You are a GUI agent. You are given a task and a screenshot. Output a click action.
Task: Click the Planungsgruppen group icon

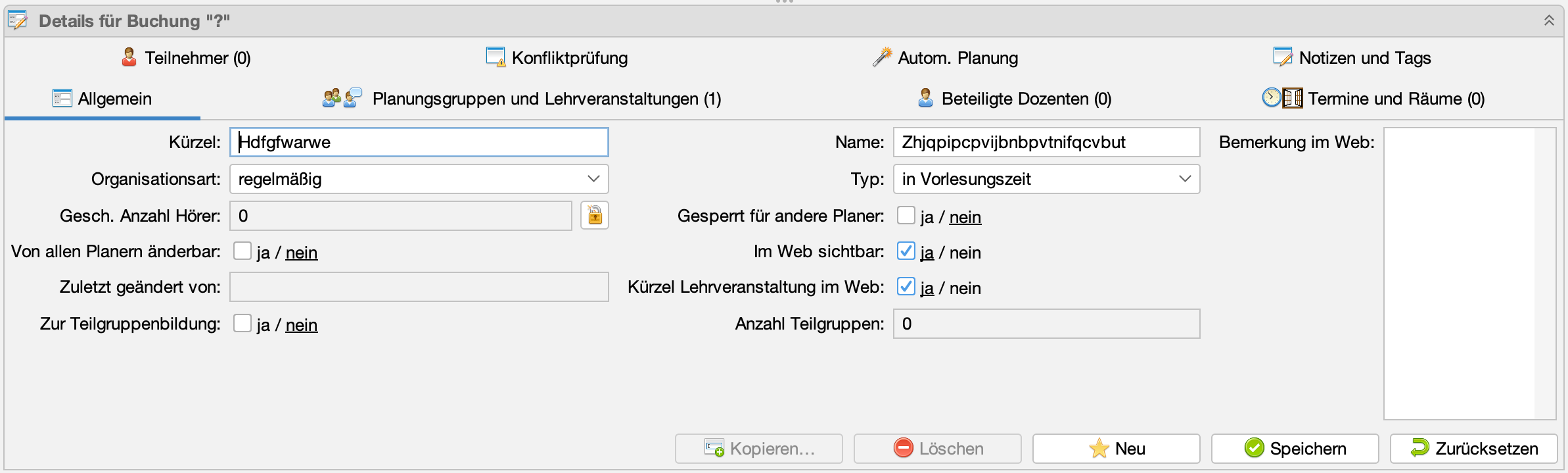(x=333, y=99)
